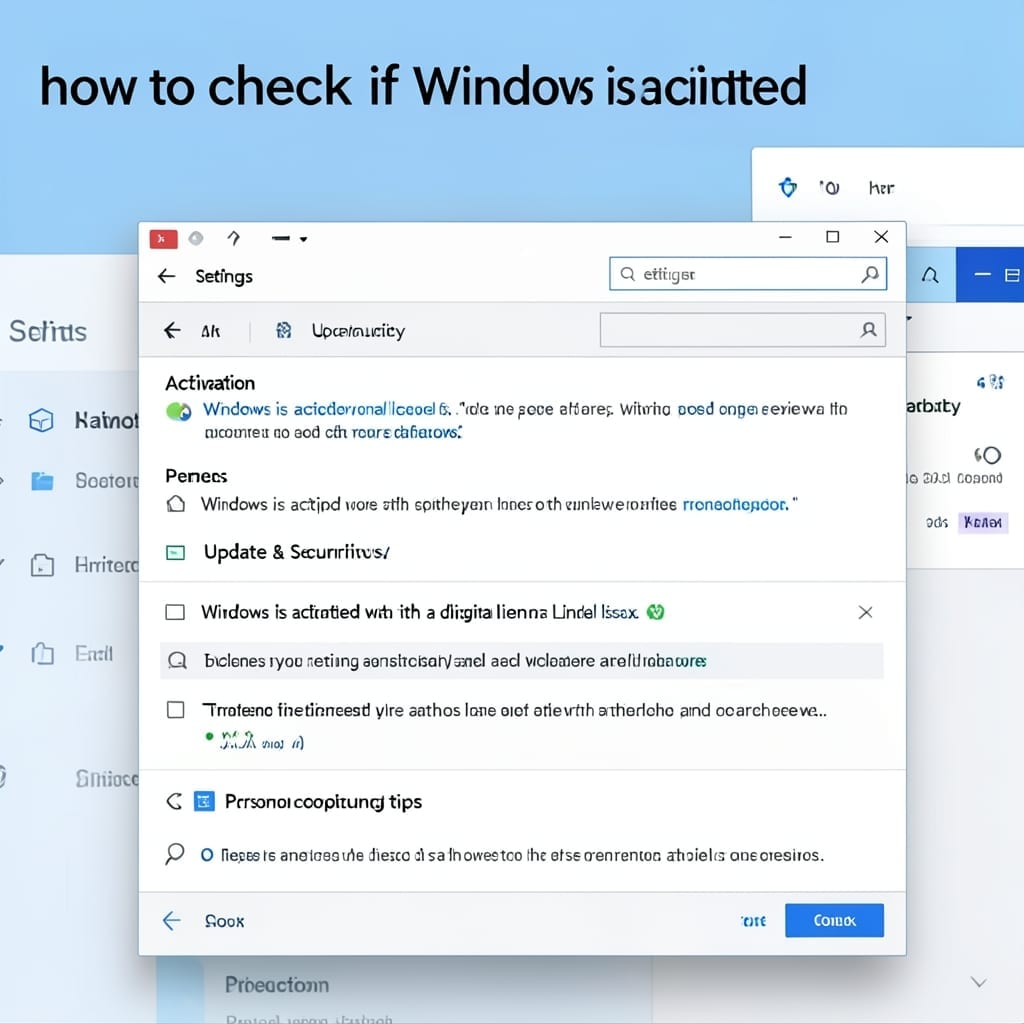This screenshot has height=1024, width=1024.
Task: Click the blue Conux button
Action: (834, 921)
